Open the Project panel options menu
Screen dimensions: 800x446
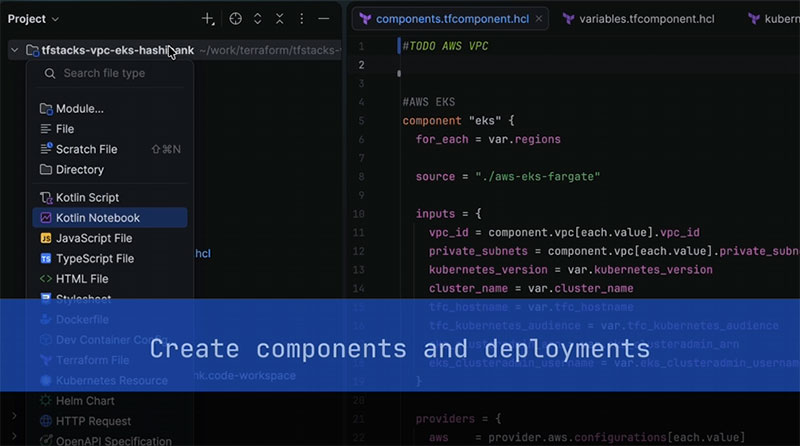click(x=301, y=19)
